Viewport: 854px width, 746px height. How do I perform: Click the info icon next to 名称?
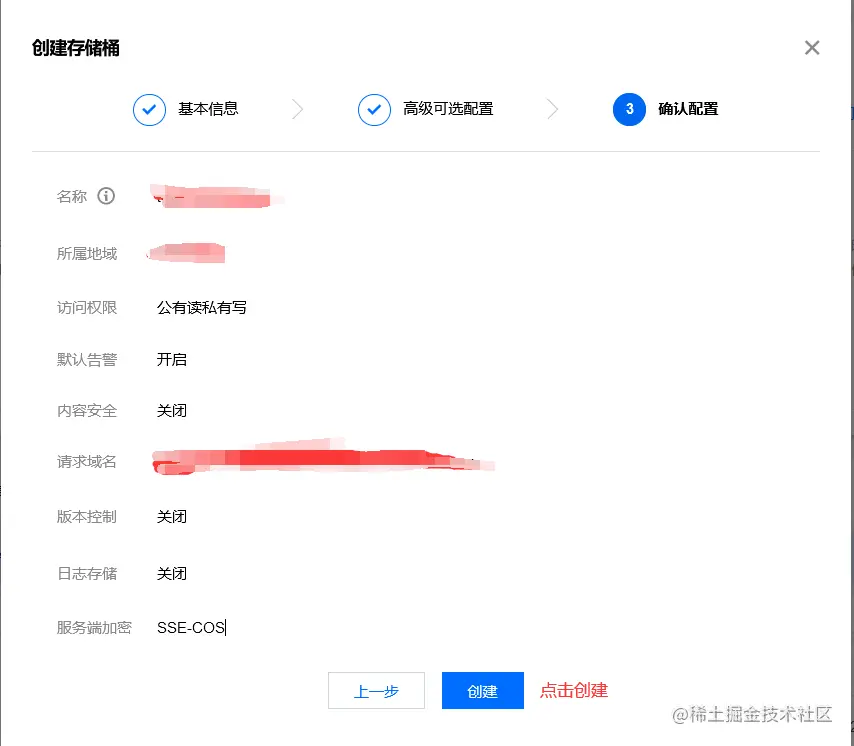pyautogui.click(x=106, y=195)
